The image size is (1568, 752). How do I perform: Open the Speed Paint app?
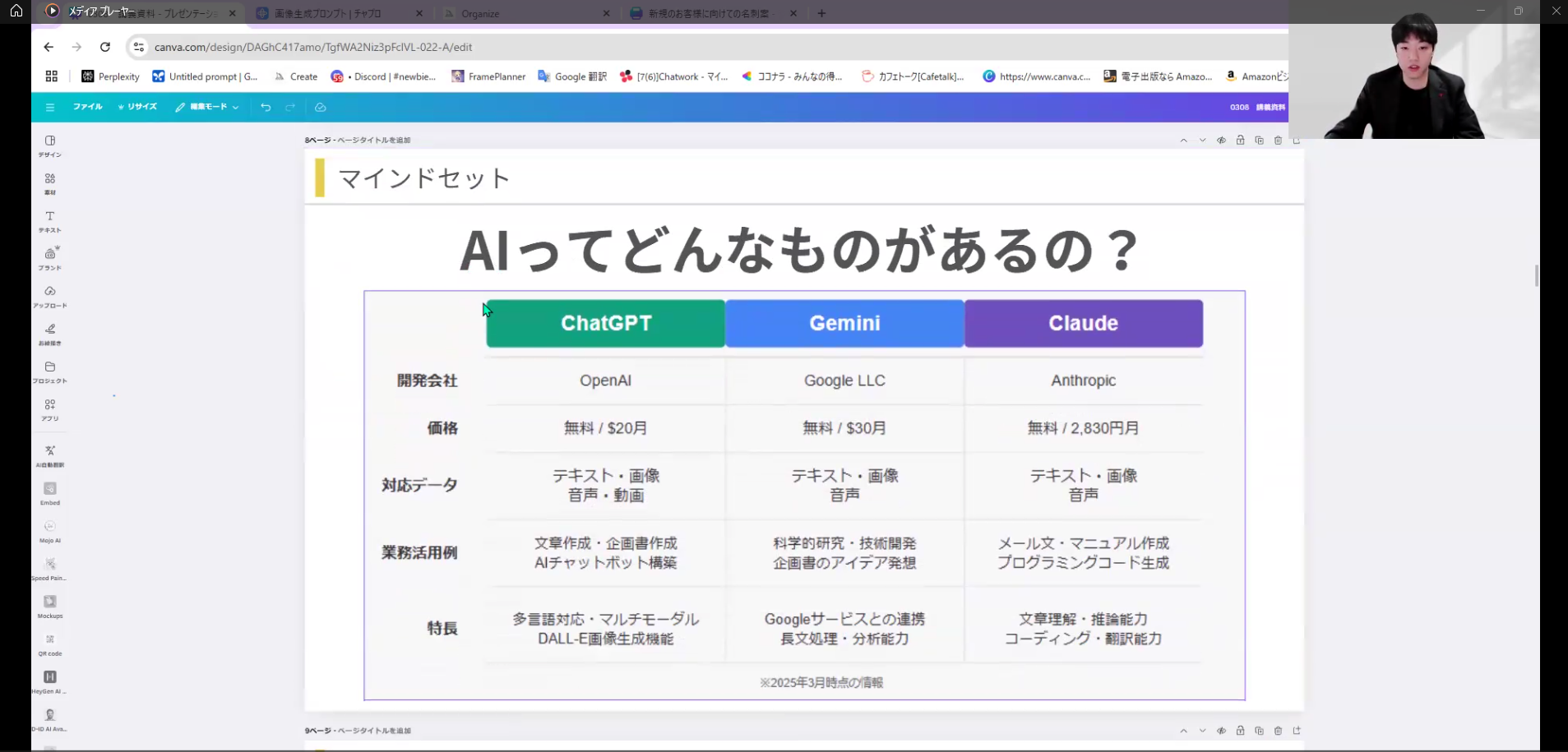(50, 570)
